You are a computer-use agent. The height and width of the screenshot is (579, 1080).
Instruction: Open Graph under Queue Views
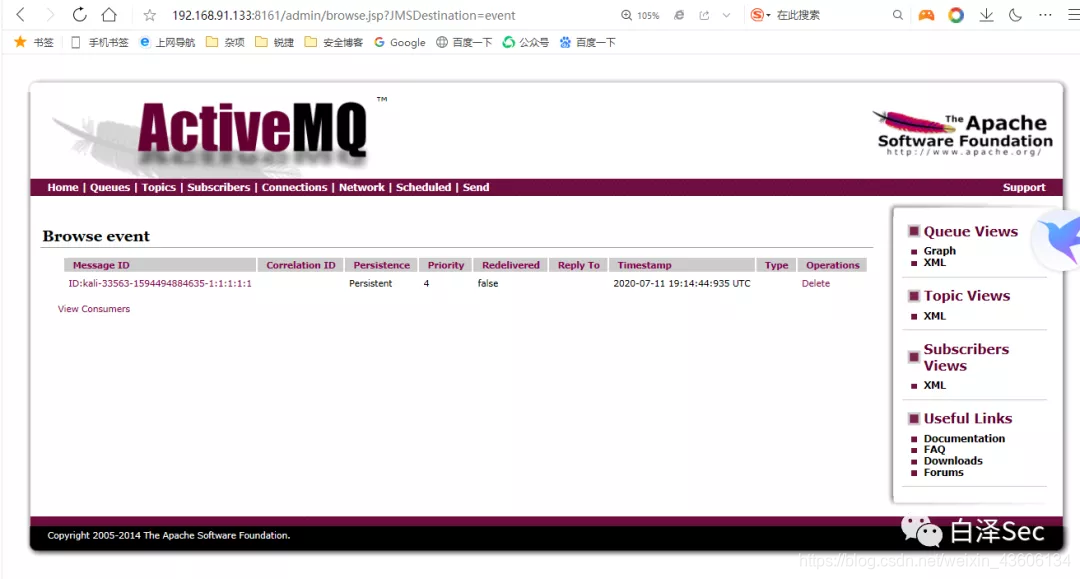click(x=939, y=251)
